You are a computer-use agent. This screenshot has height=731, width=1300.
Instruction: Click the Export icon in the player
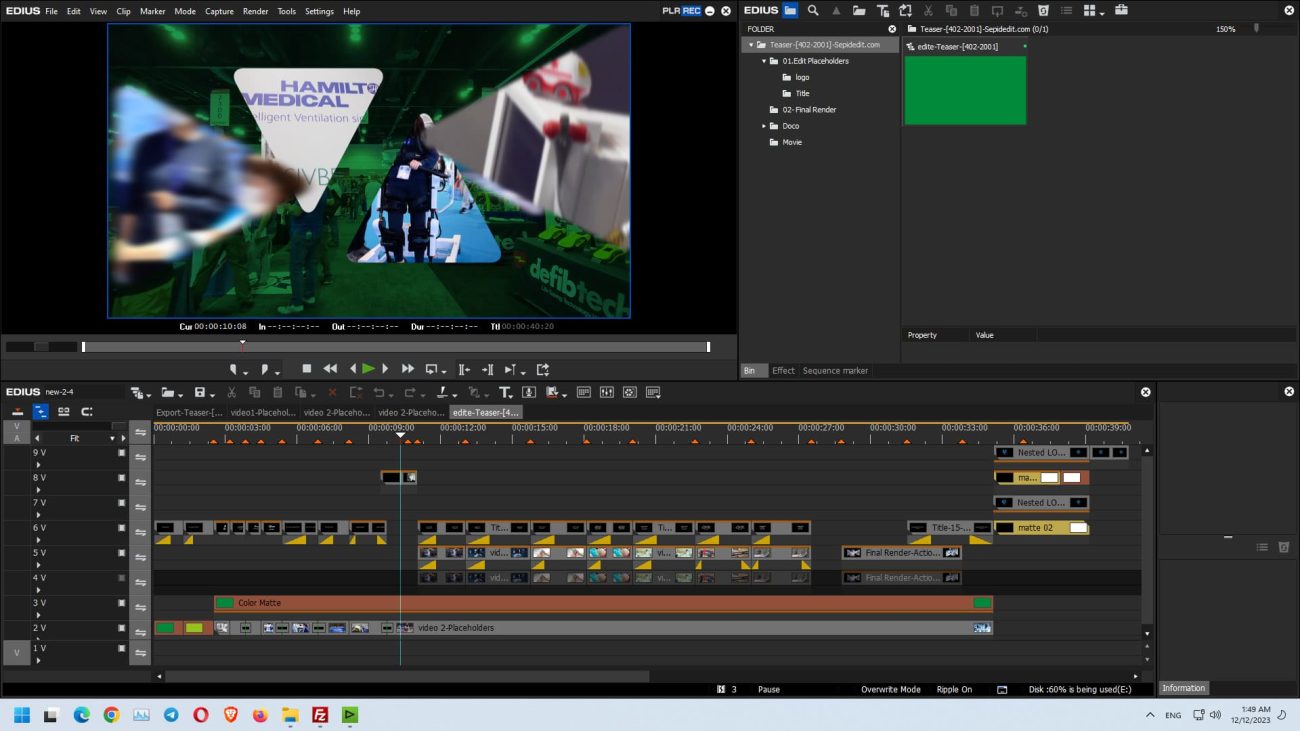pos(543,369)
